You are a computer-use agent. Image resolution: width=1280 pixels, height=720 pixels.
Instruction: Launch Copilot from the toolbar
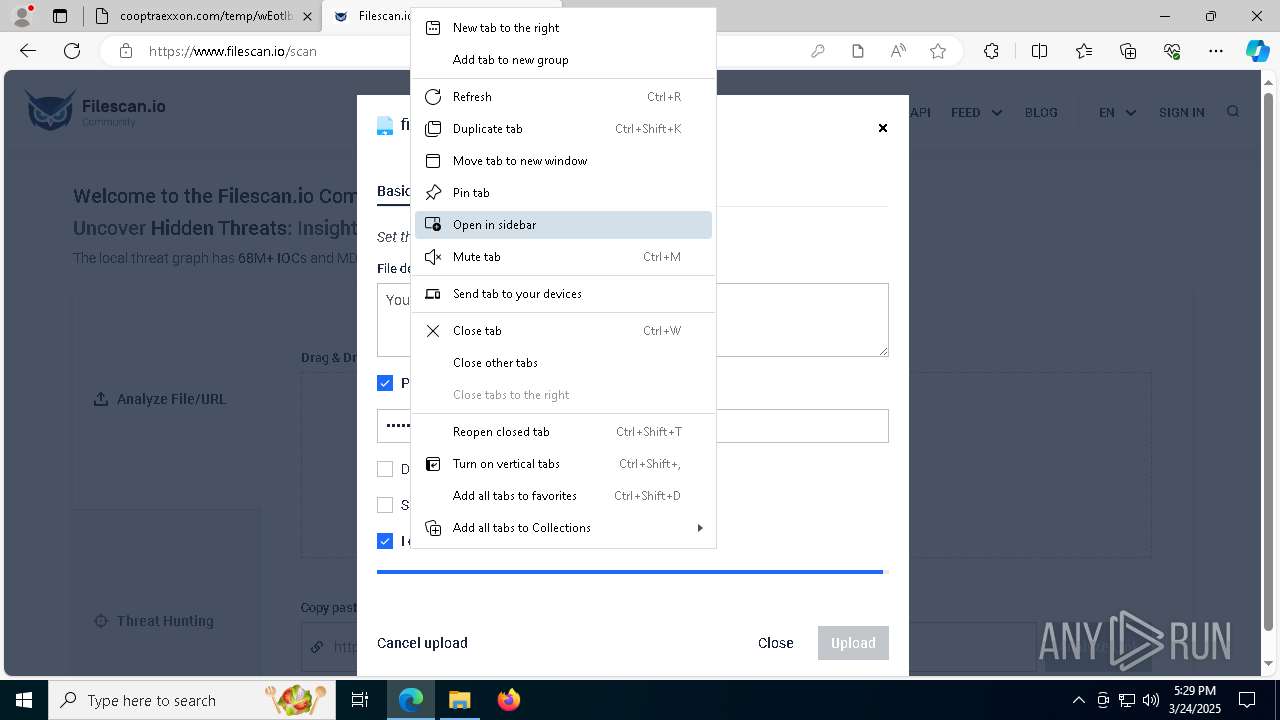tap(1257, 51)
